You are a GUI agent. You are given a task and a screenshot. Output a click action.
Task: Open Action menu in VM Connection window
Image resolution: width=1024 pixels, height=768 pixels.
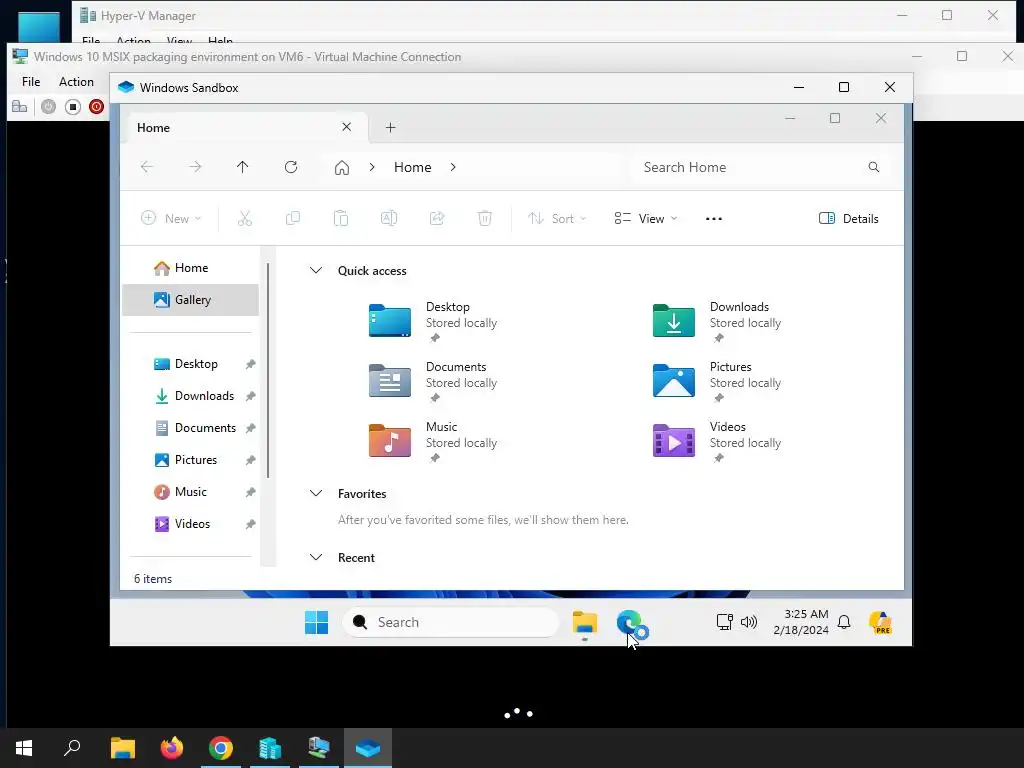(76, 82)
